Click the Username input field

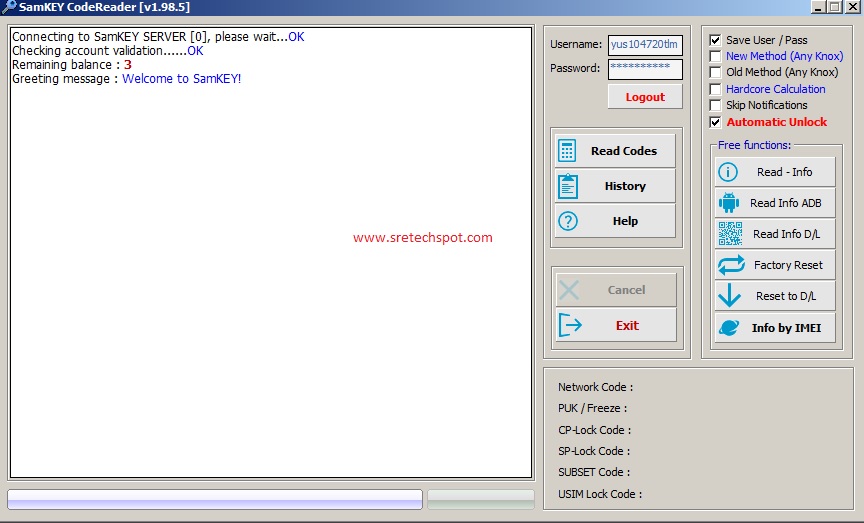[x=645, y=45]
